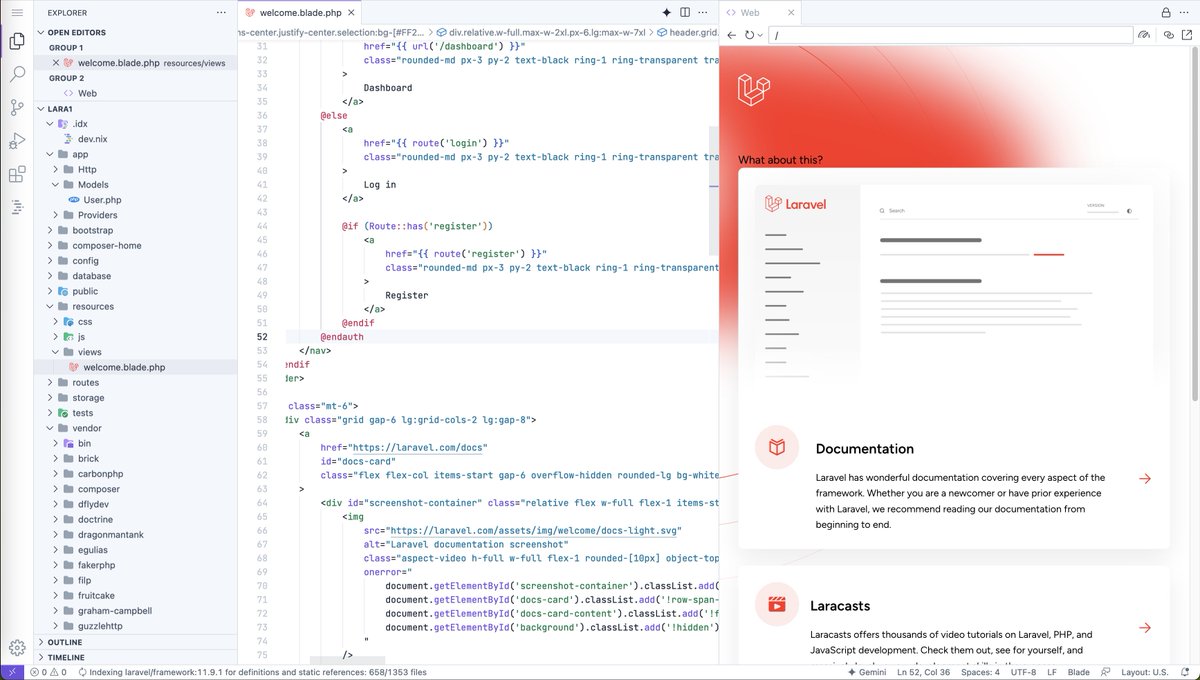The width and height of the screenshot is (1200, 680).
Task: Click the preview URL address field
Action: click(x=950, y=35)
